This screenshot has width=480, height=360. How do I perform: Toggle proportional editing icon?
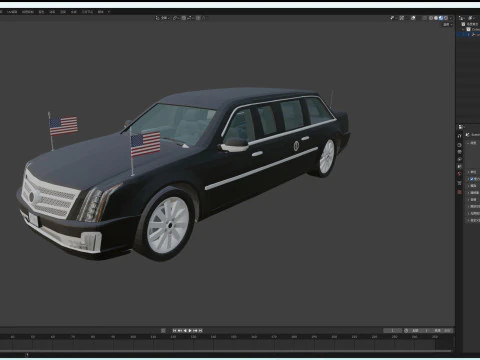pos(198,18)
